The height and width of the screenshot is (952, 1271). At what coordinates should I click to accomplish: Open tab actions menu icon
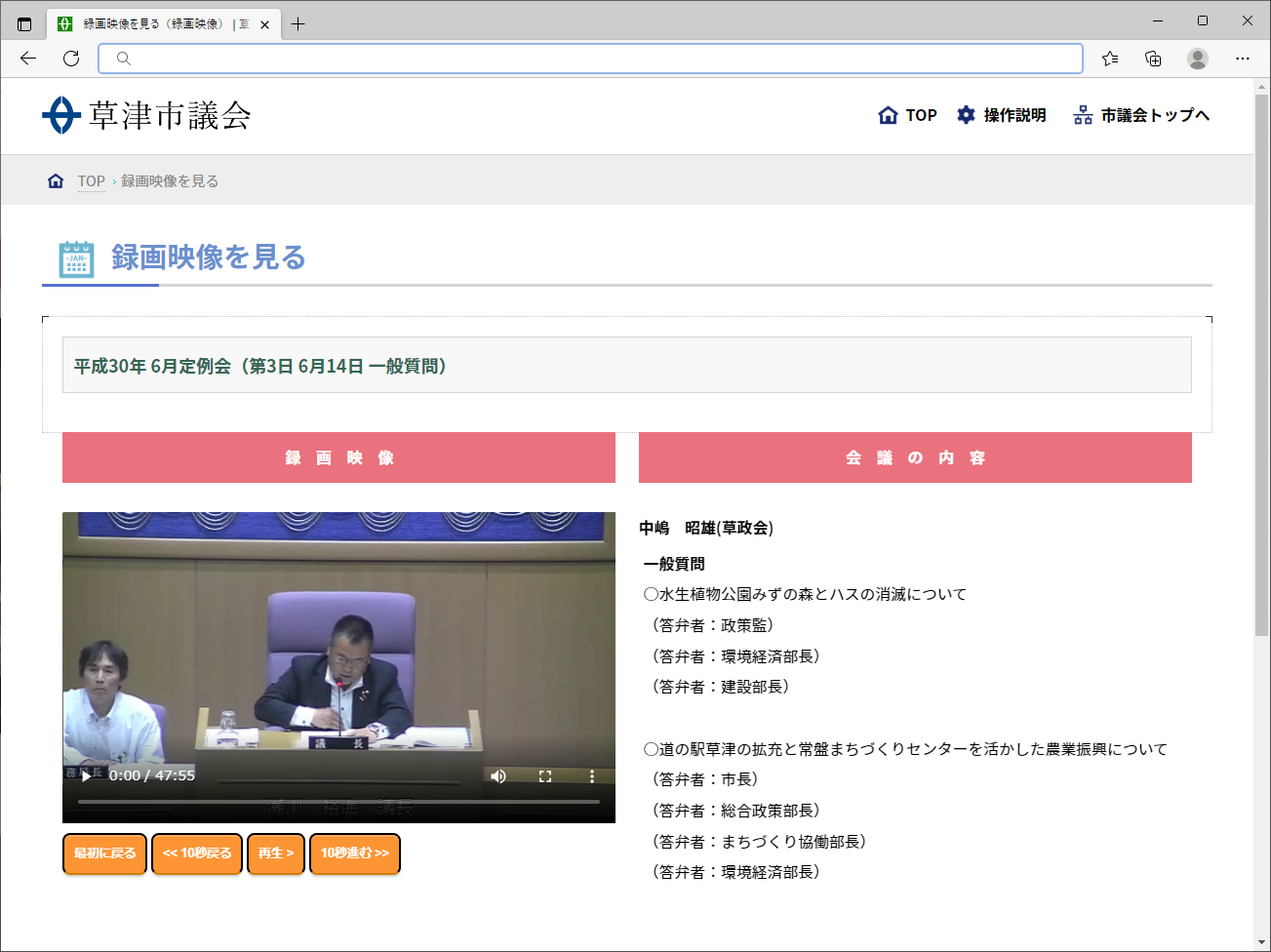tap(24, 24)
